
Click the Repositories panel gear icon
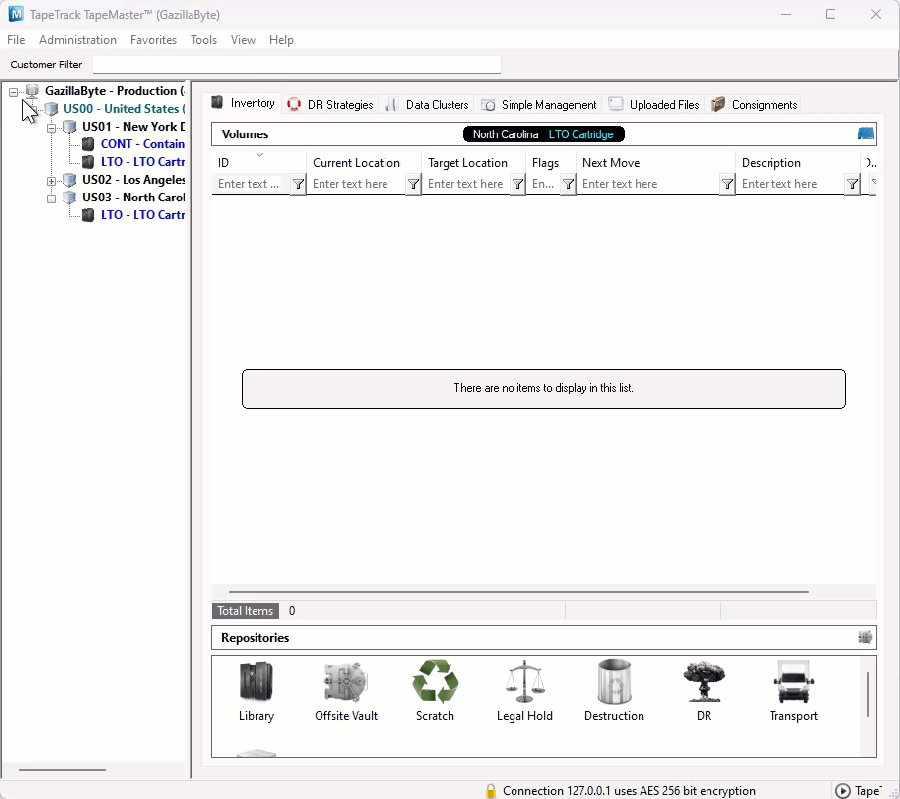tap(865, 637)
